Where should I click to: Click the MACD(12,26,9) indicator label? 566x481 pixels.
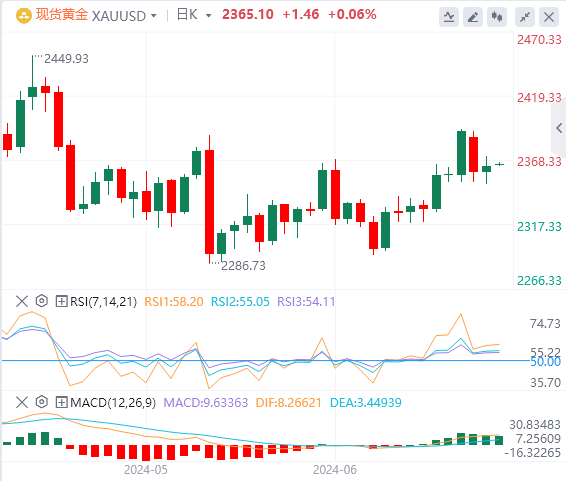tap(113, 402)
